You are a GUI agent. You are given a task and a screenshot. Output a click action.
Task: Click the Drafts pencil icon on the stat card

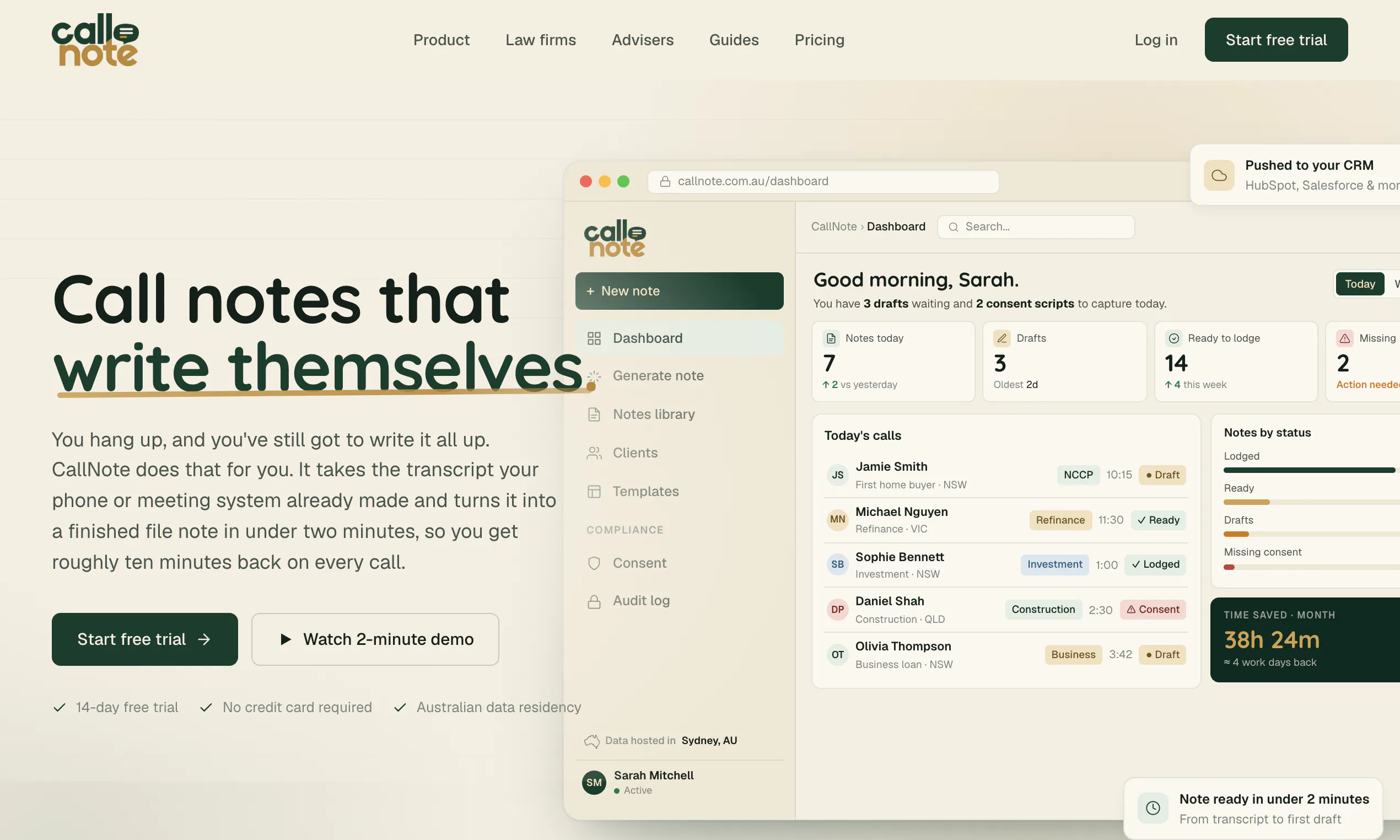[1001, 338]
